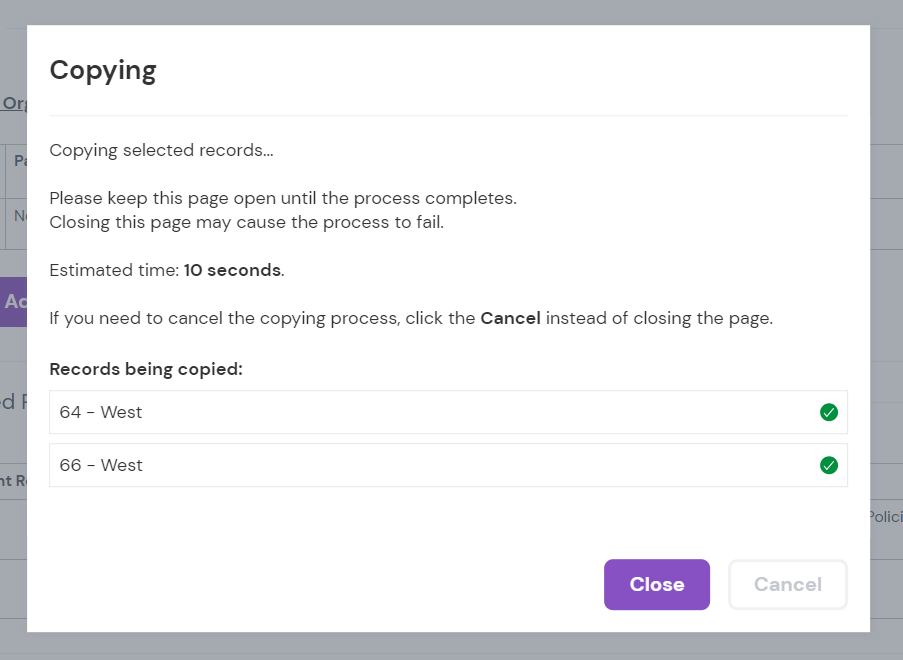
Task: Click the divider line under the Copying heading
Action: [447, 111]
